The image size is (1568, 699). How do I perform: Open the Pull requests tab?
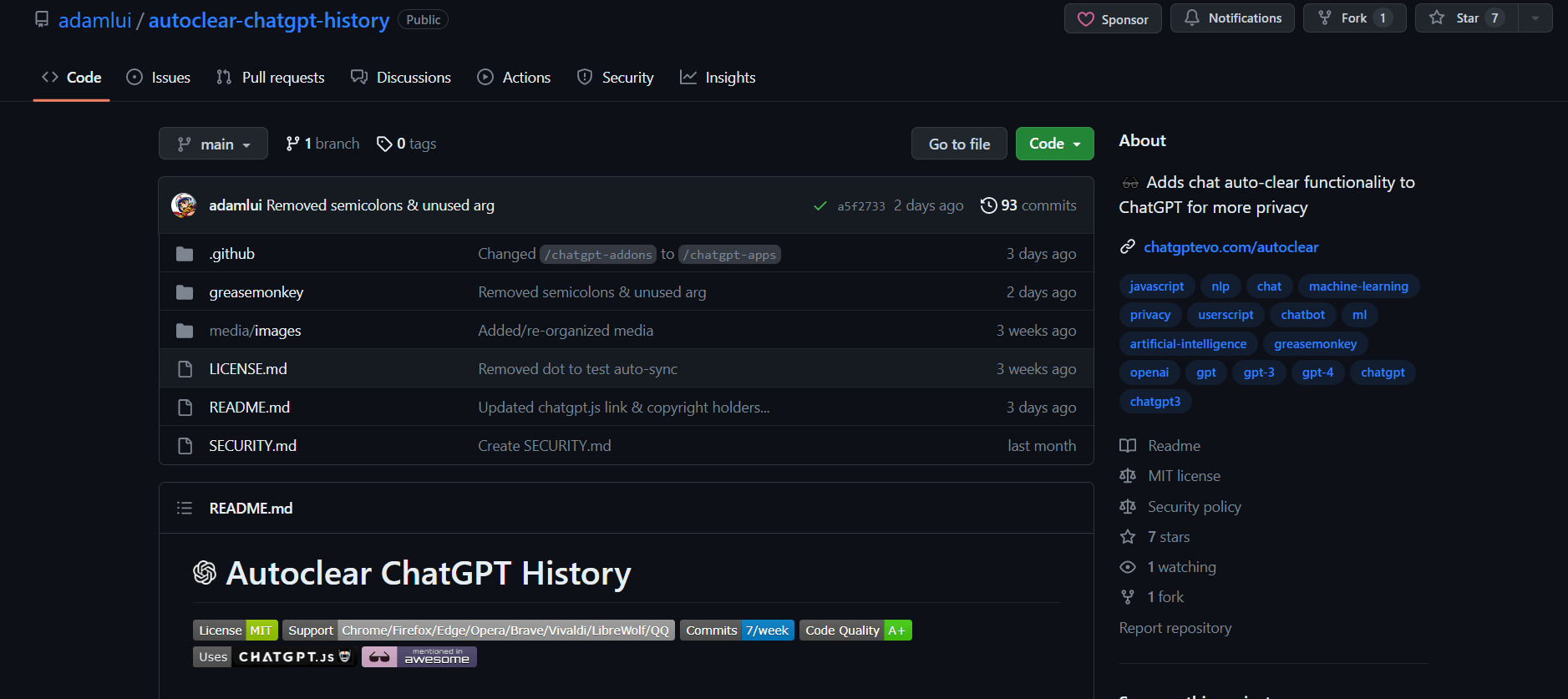point(270,78)
